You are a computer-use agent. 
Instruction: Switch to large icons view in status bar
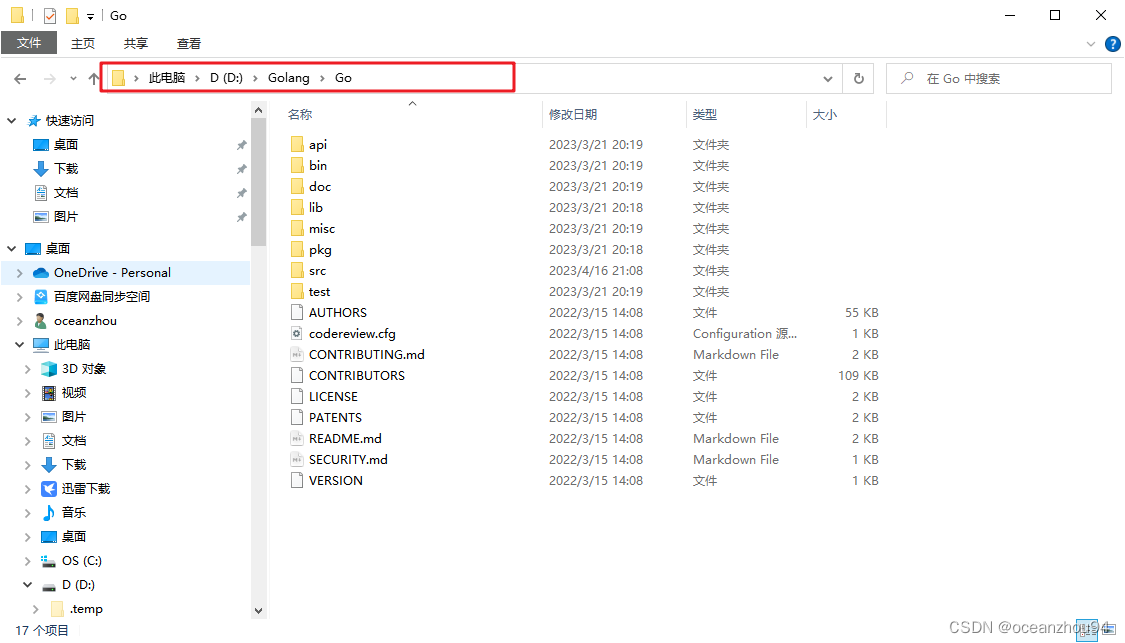1108,631
